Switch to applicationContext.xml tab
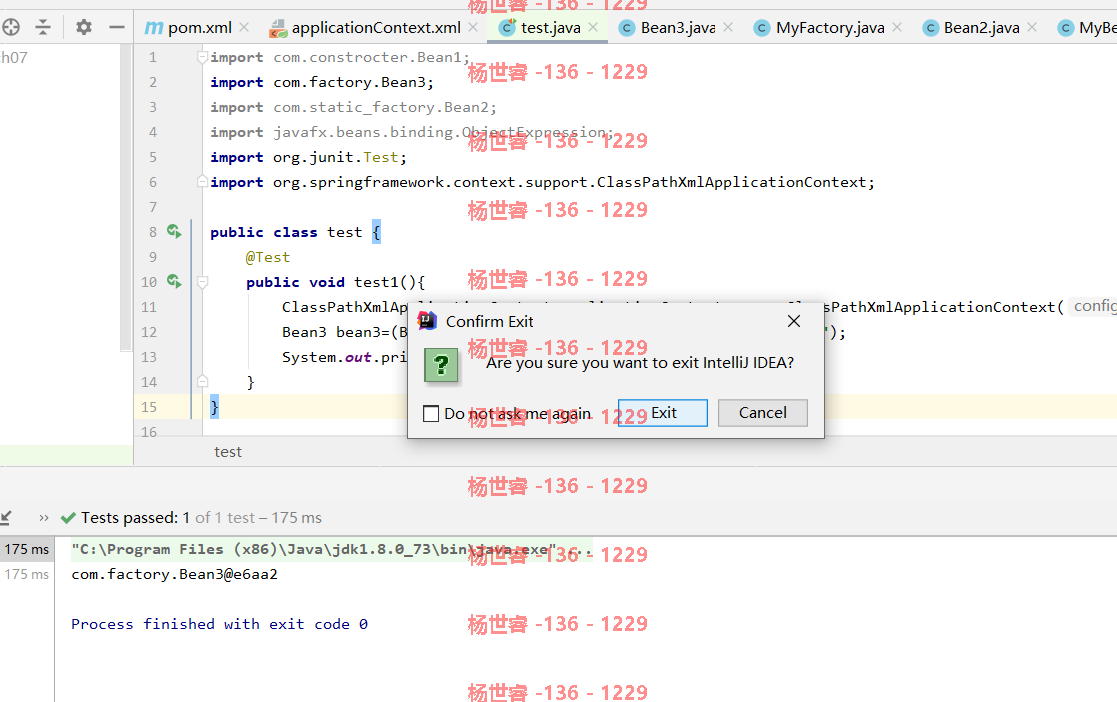 tap(375, 28)
